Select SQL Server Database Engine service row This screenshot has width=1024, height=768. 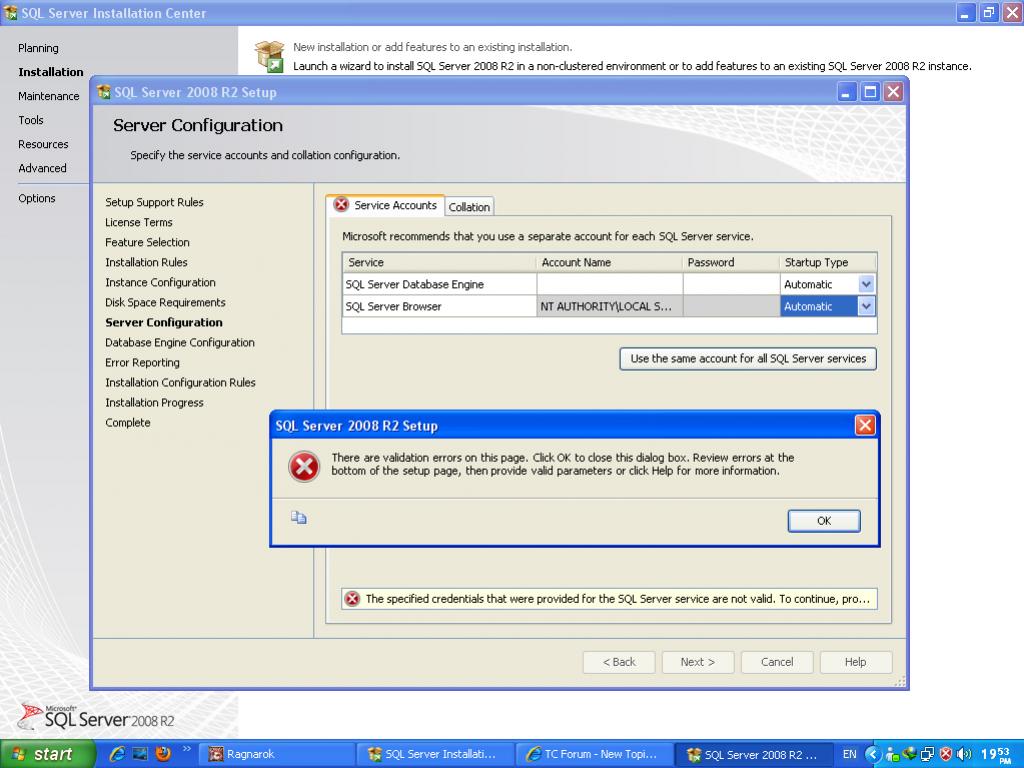tap(440, 284)
